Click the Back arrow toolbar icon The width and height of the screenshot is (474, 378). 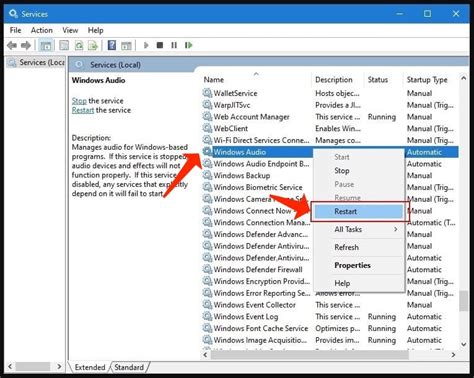(12, 45)
